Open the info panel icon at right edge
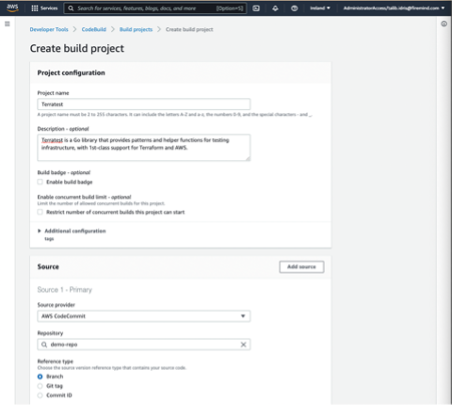The width and height of the screenshot is (452, 405). (x=444, y=24)
